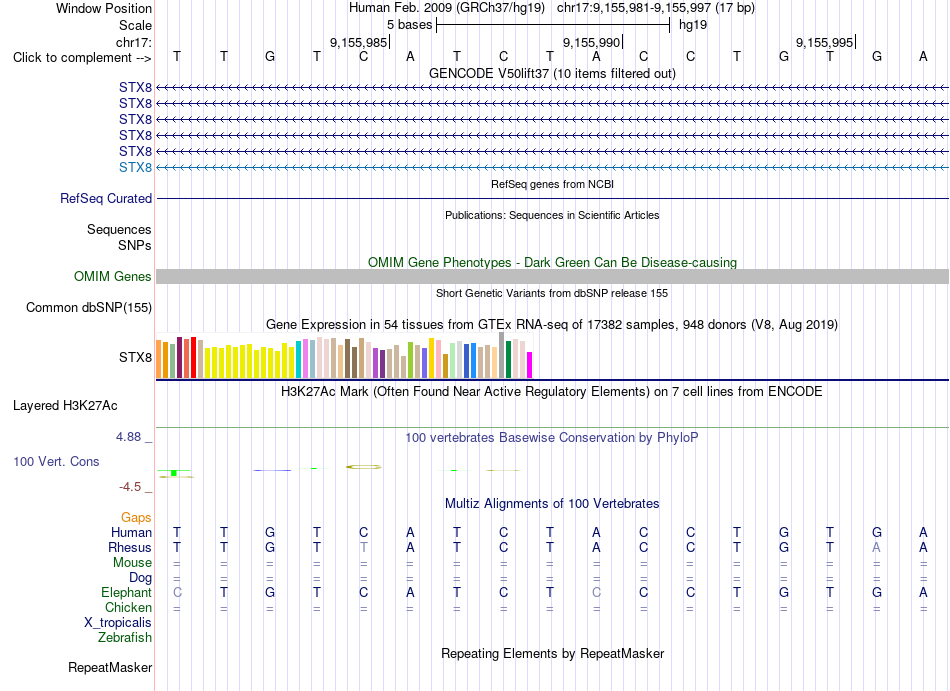Select the Mouse alignment row label
The image size is (950, 691).
point(132,563)
